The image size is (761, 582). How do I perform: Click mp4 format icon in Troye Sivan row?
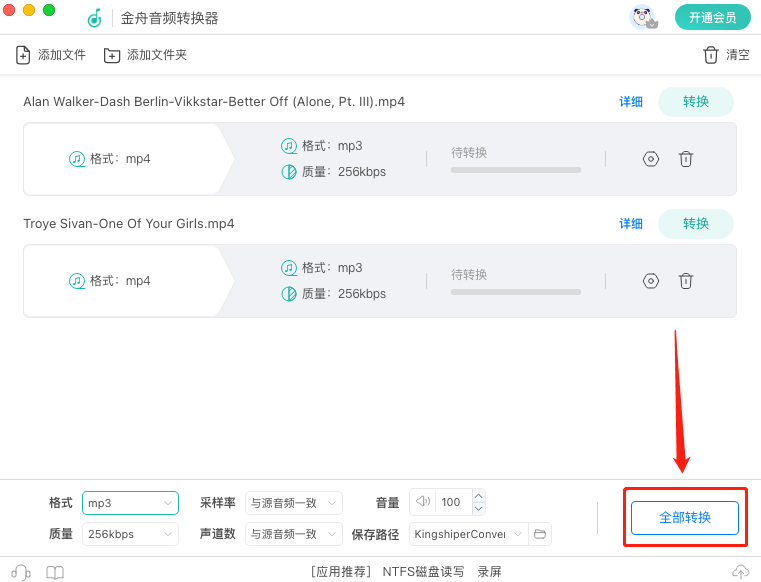(x=77, y=281)
